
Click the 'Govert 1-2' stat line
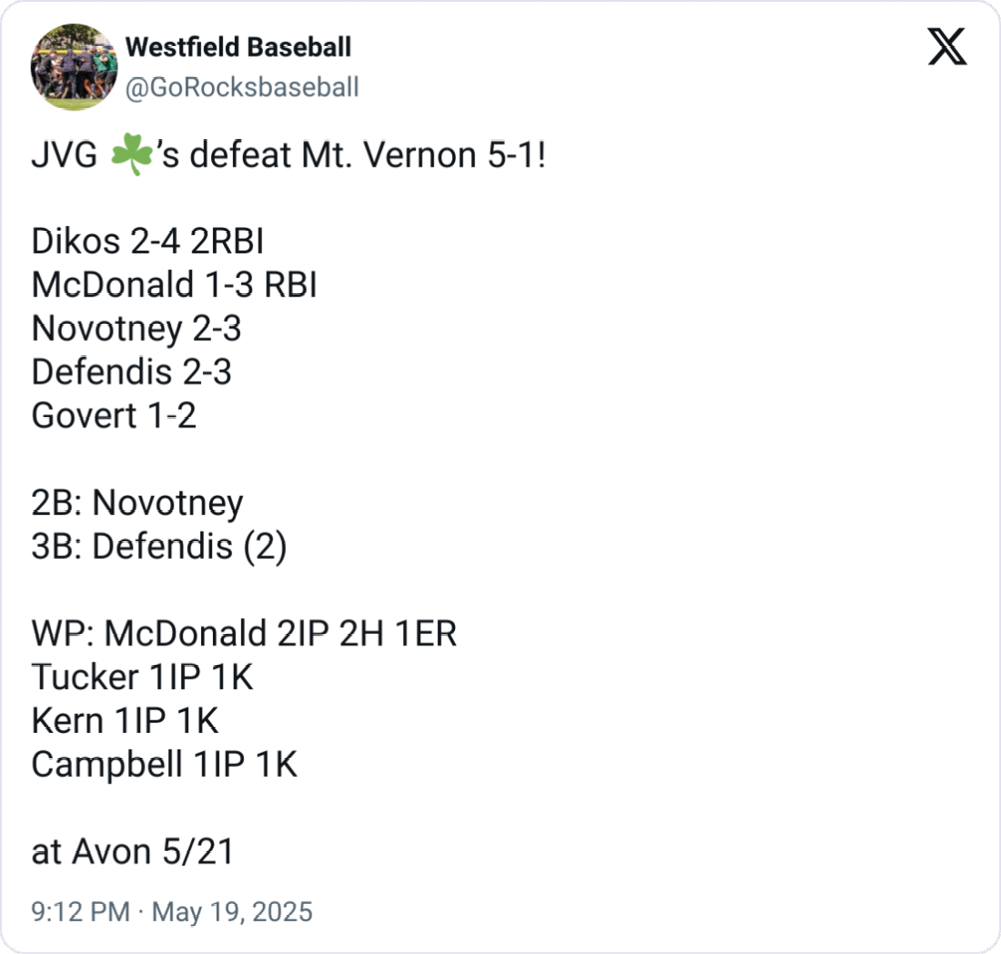pos(113,415)
